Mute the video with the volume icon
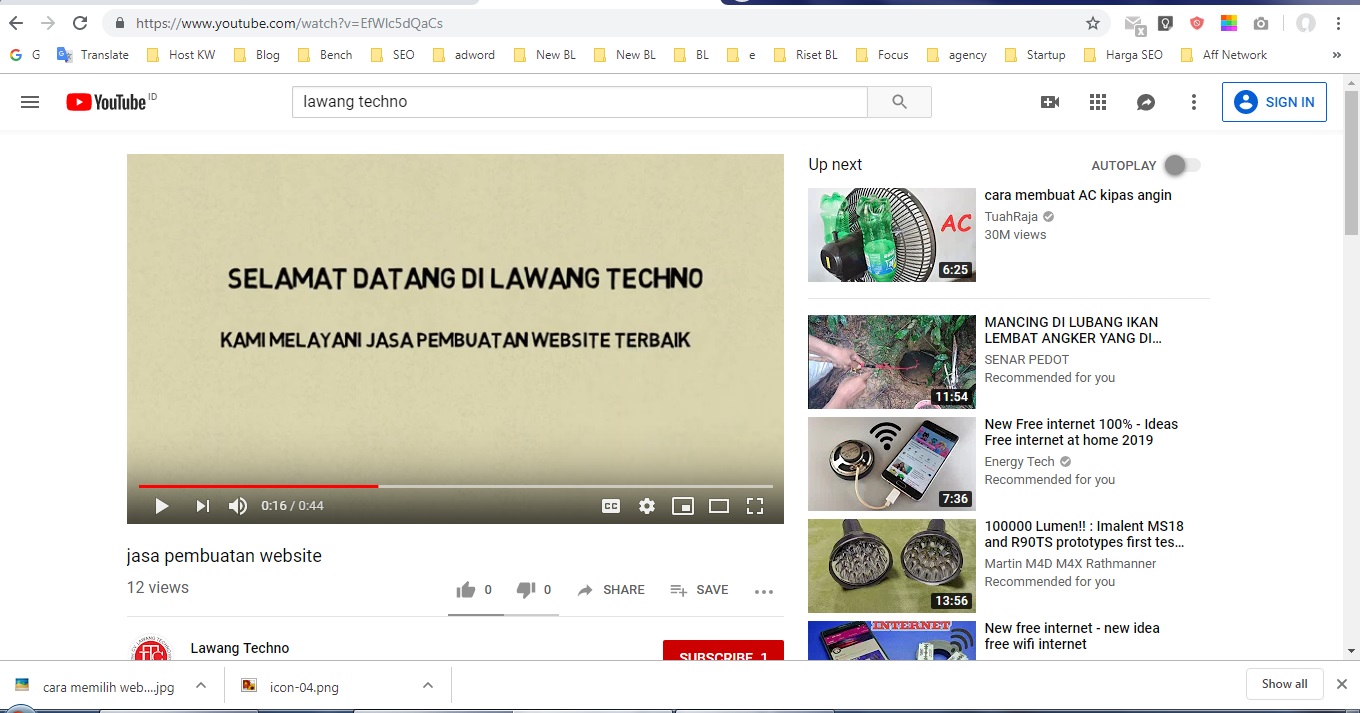The width and height of the screenshot is (1366, 713). point(238,506)
